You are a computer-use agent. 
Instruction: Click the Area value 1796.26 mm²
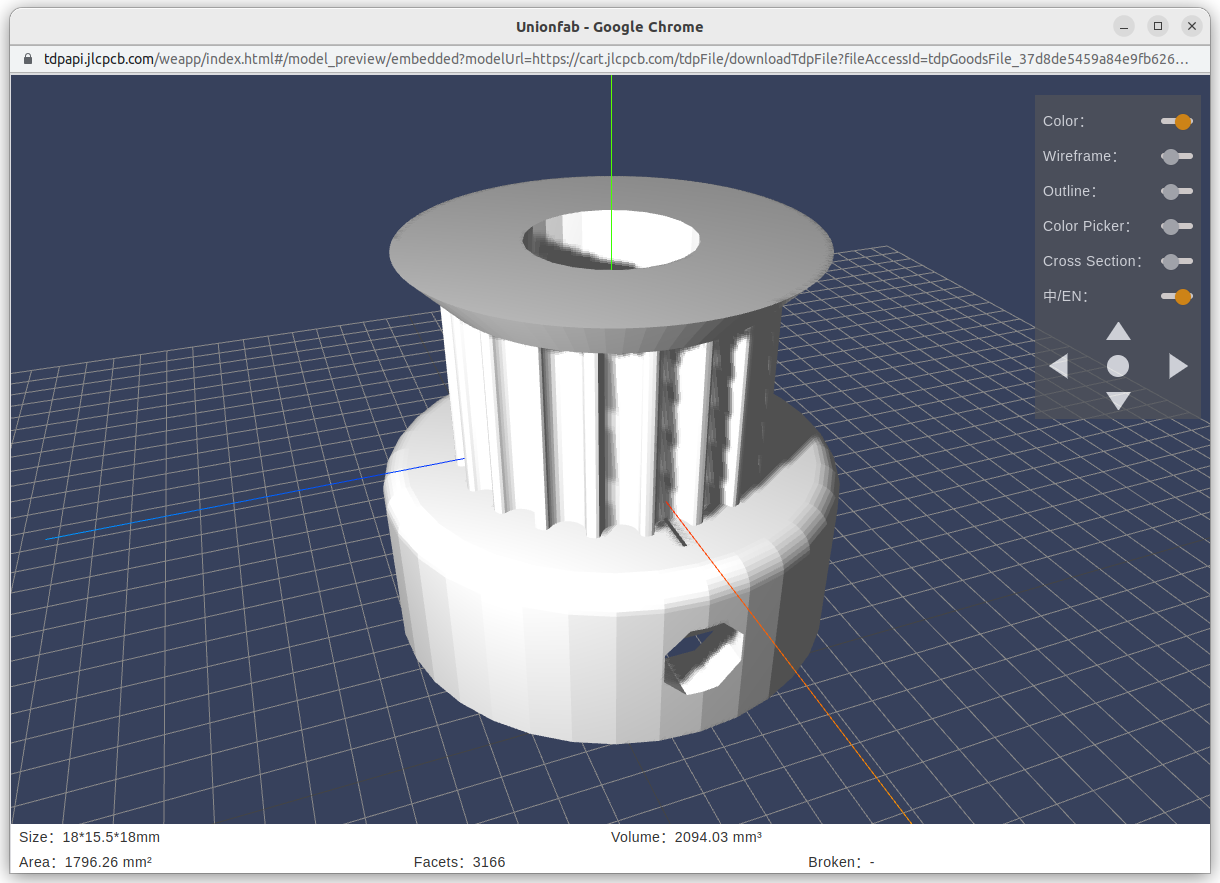[108, 862]
